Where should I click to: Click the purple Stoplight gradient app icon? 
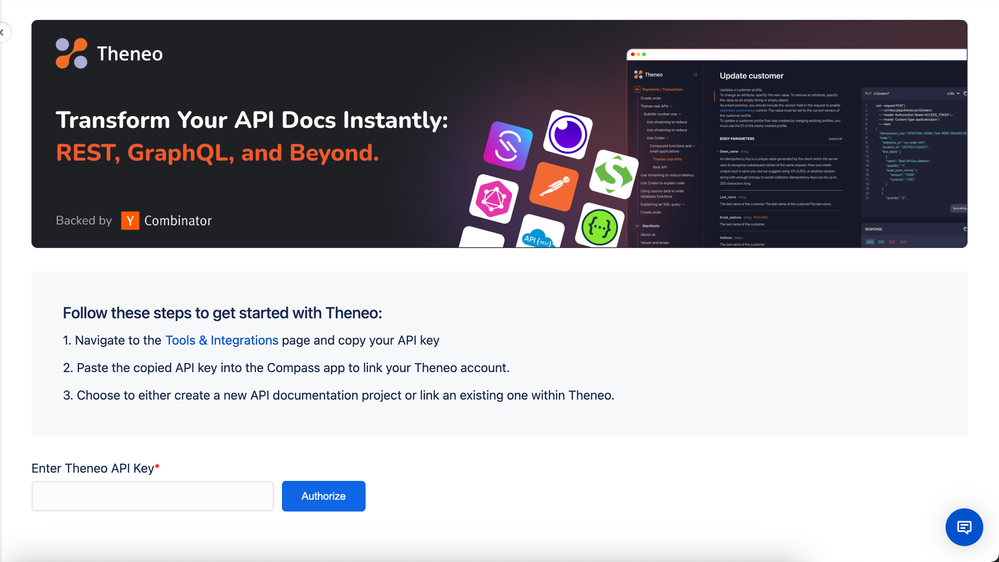click(x=508, y=146)
